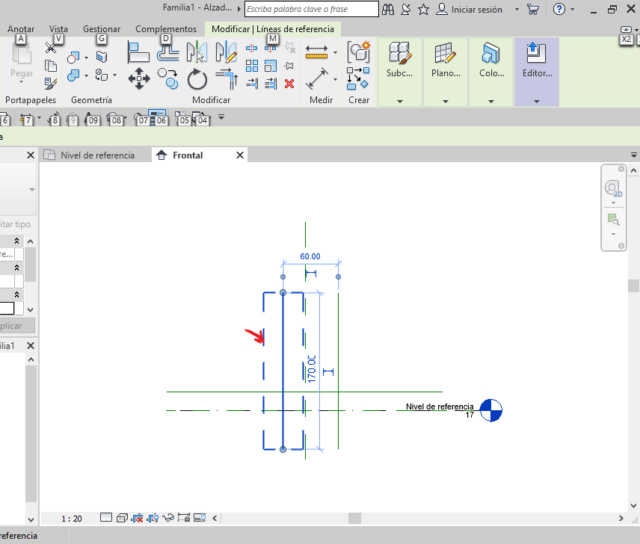Open the Complementos ribbon tab
This screenshot has width=640, height=544.
166,29
